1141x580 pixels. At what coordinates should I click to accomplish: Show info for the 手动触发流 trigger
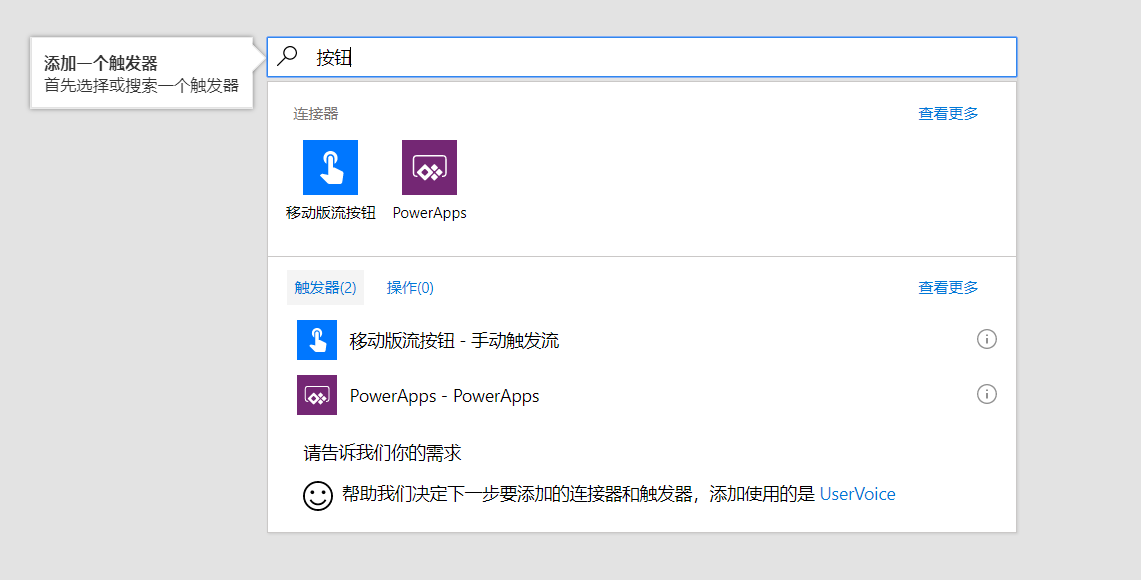(x=986, y=340)
